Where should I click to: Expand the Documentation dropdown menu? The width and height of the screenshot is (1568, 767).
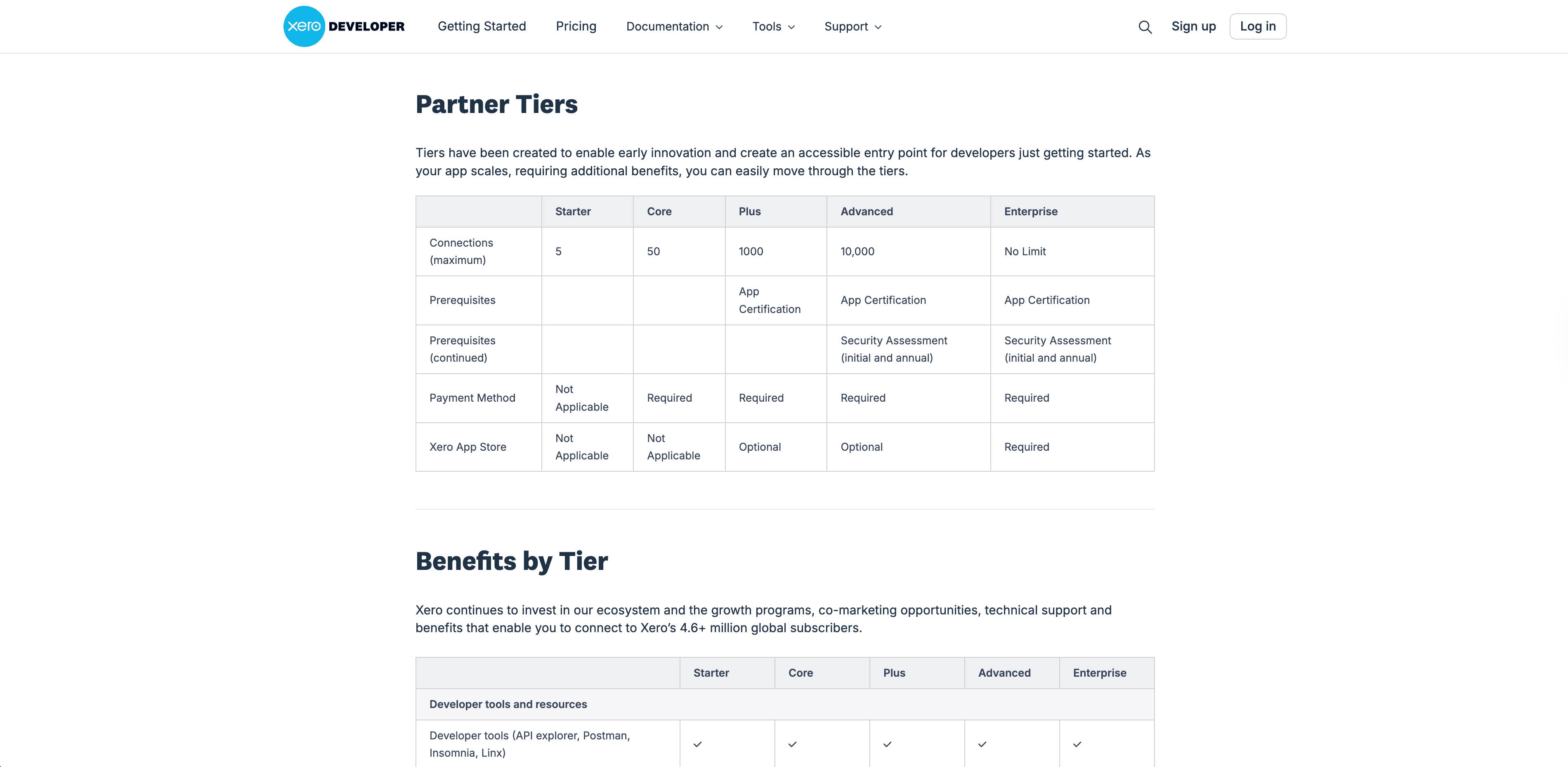(674, 27)
